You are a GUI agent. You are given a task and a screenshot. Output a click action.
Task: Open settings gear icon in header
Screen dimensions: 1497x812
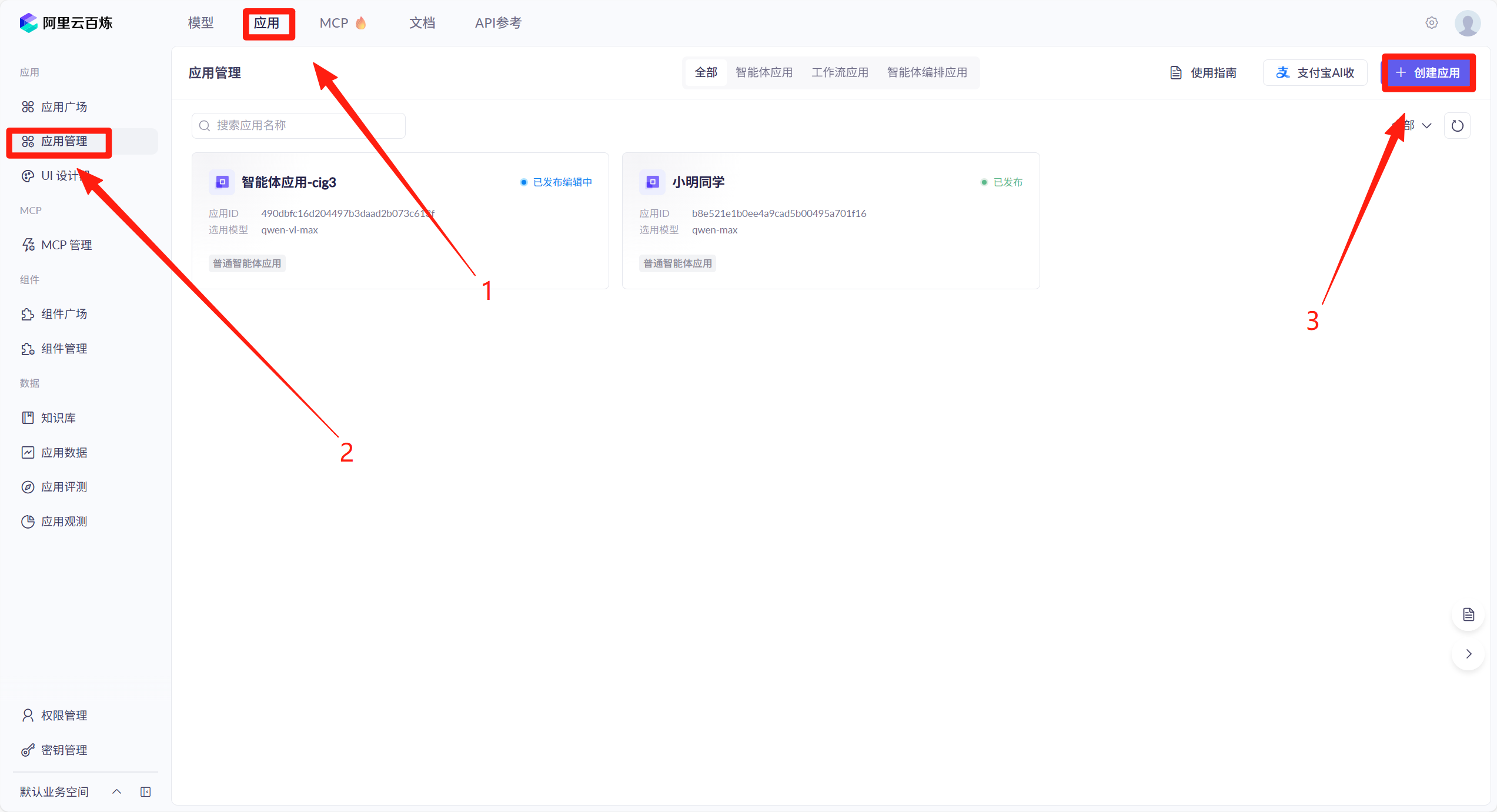pos(1432,23)
